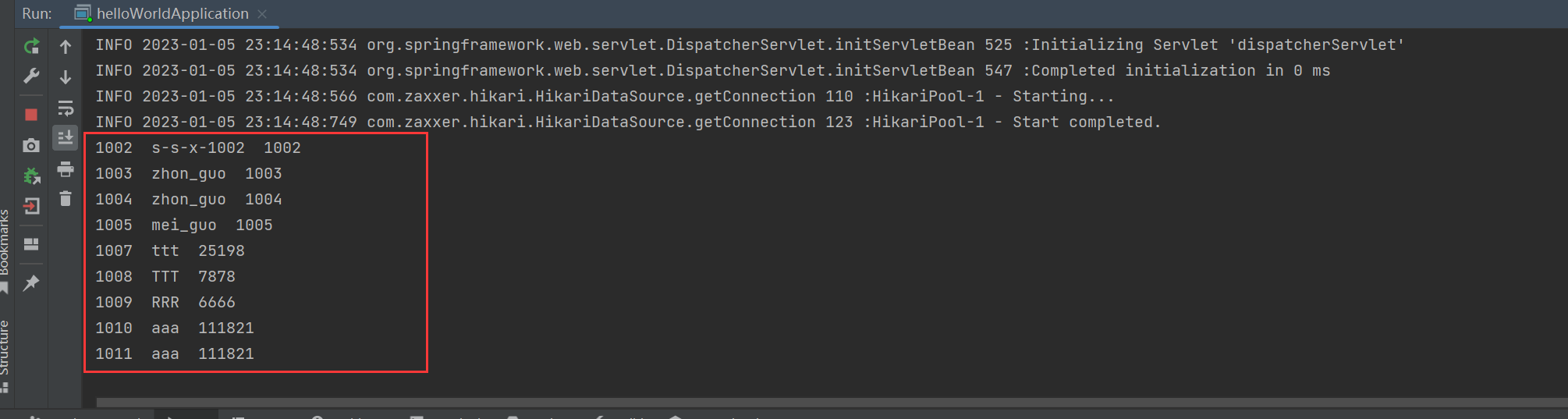
Task: Clear console with the trash icon
Action: click(66, 199)
